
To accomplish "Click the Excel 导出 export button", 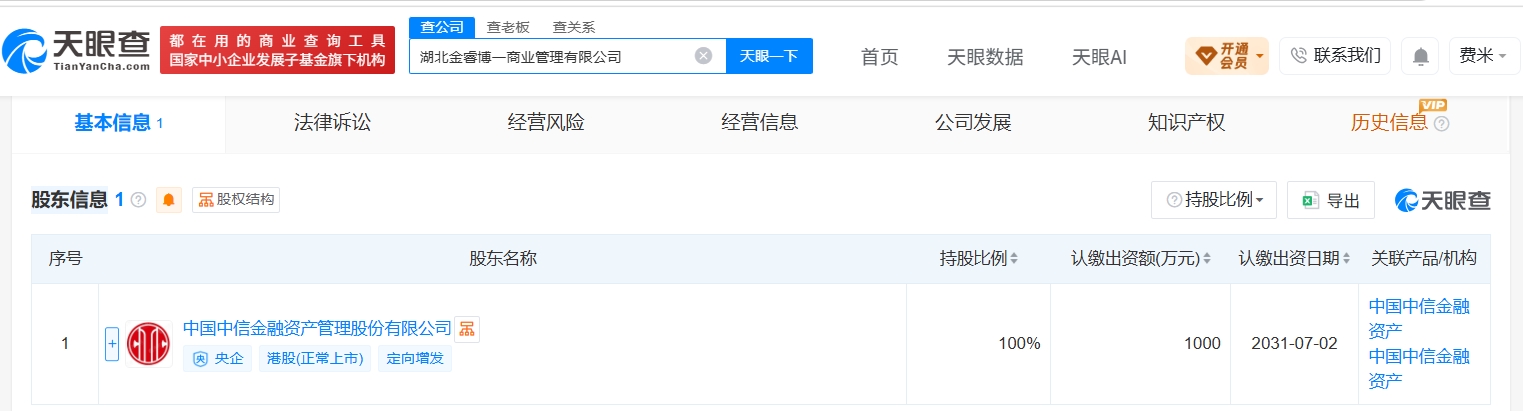I will 1331,200.
